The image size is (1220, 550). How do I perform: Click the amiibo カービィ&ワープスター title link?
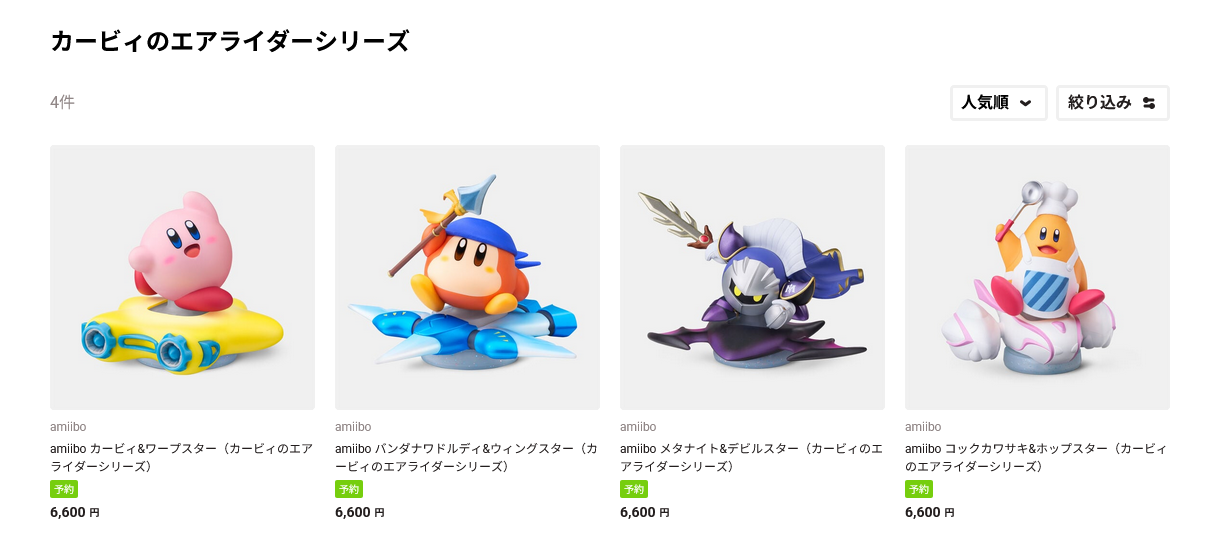[x=181, y=458]
